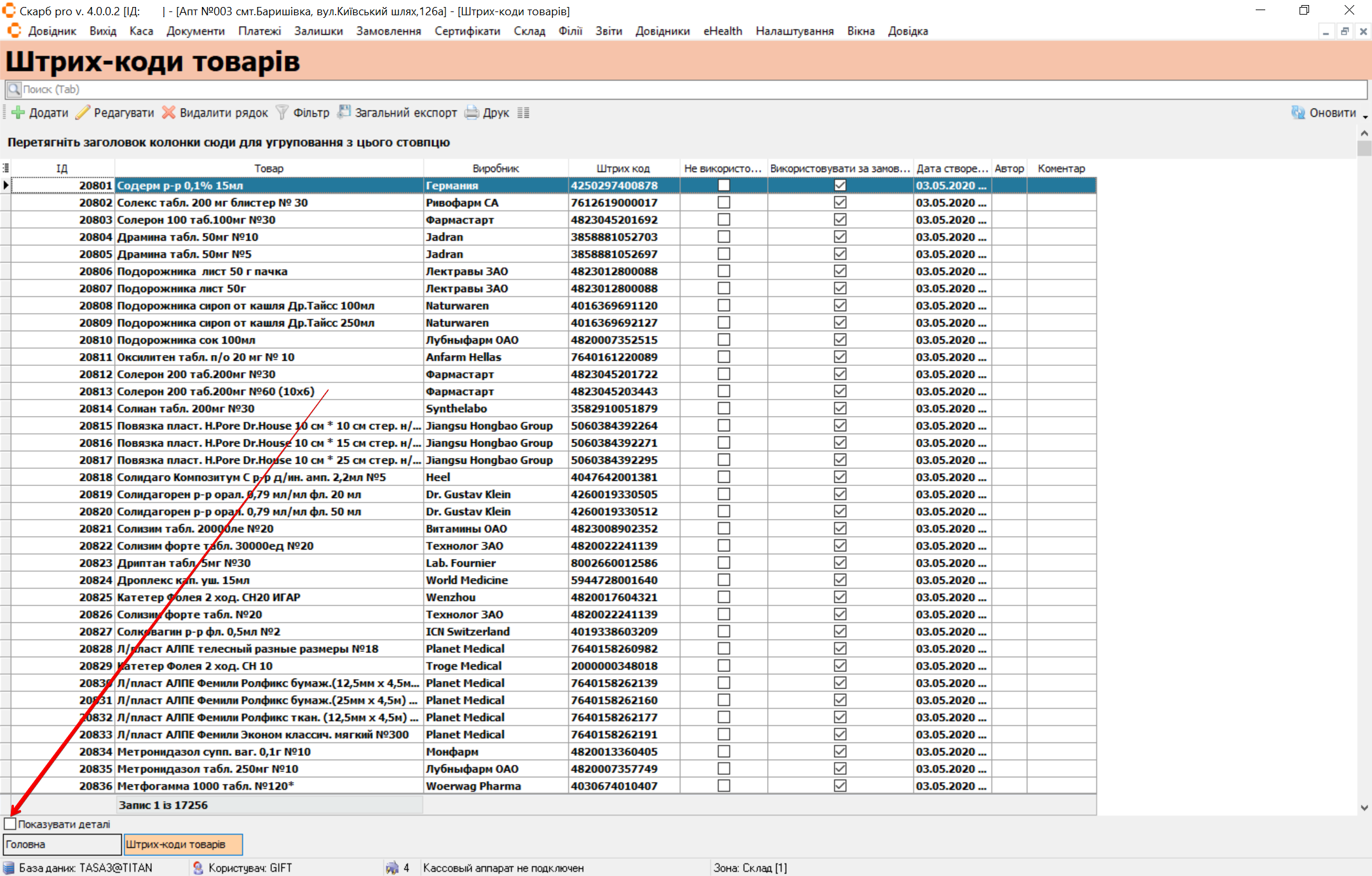The width and height of the screenshot is (1372, 876).
Task: Click the column chooser icon after Друк
Action: (x=524, y=113)
